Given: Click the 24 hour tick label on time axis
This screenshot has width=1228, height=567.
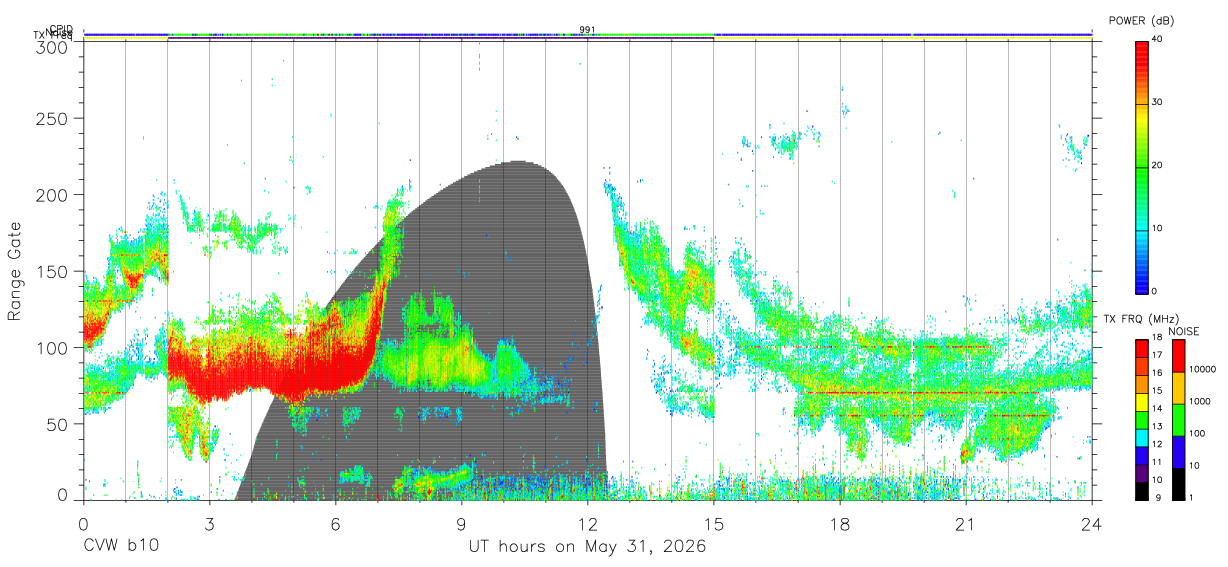Looking at the screenshot, I should pyautogui.click(x=1091, y=524).
